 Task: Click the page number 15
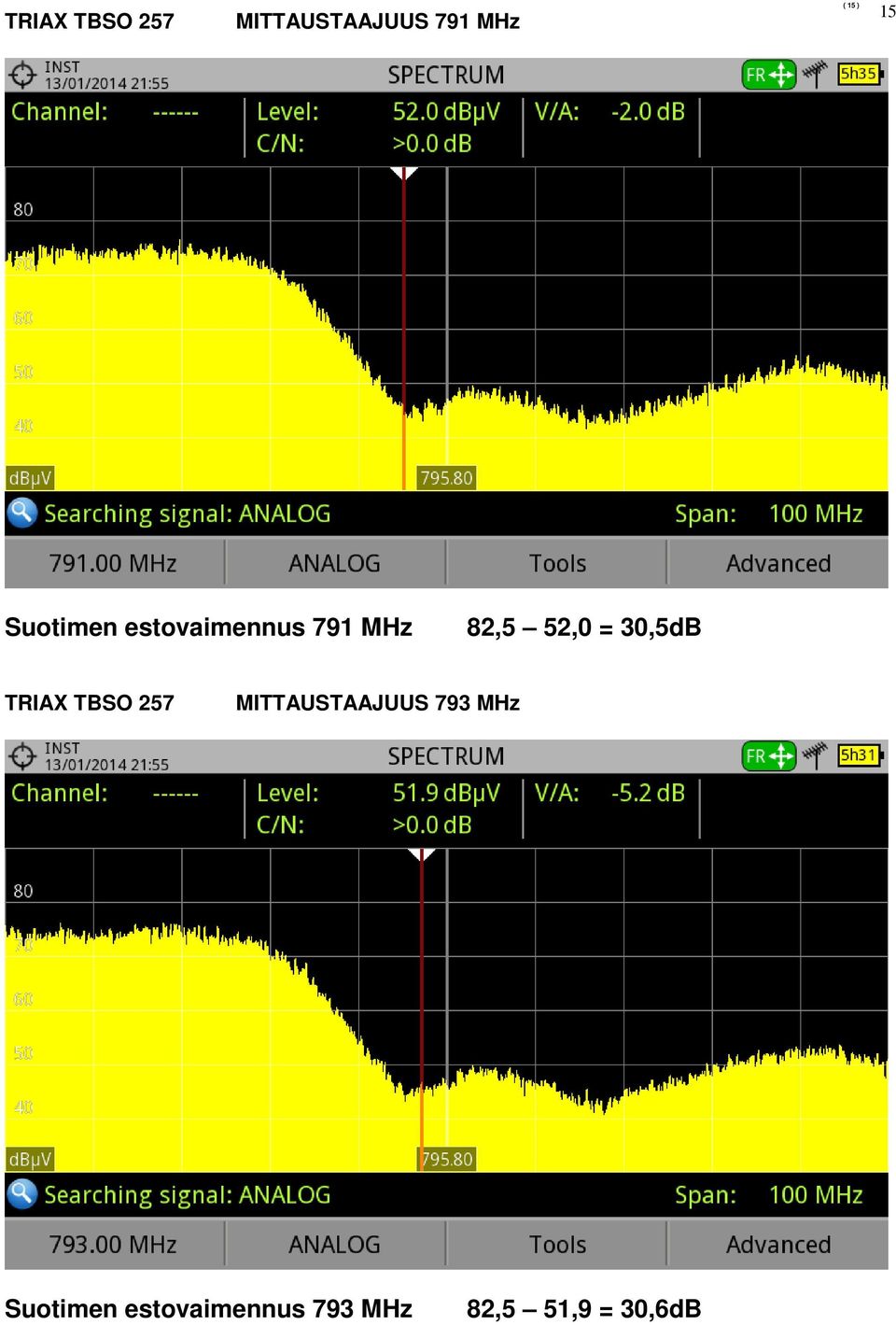click(x=888, y=11)
